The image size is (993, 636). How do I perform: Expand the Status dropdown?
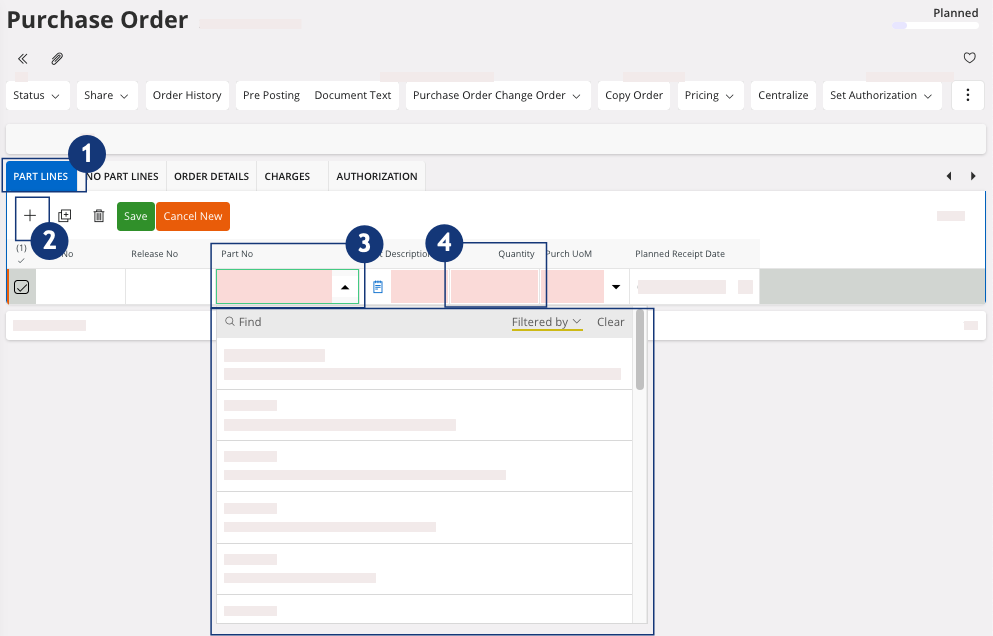(38, 96)
